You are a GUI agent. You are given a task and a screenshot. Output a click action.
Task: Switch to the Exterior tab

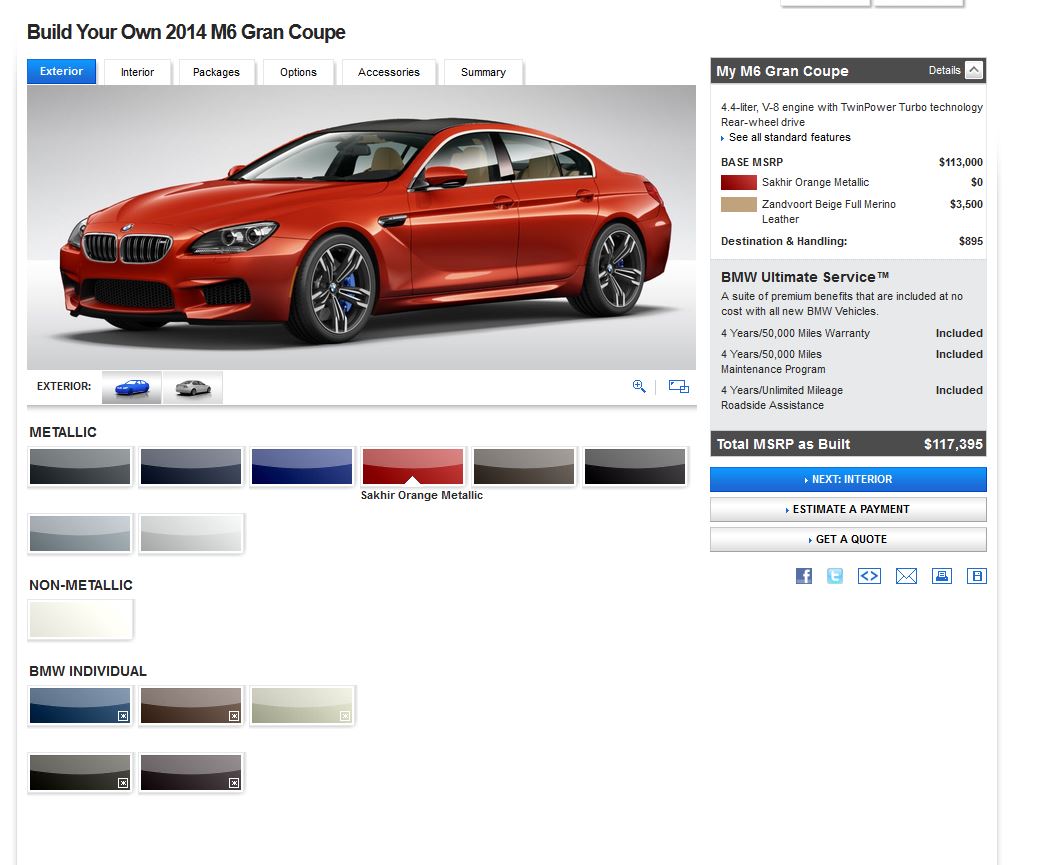pyautogui.click(x=61, y=71)
